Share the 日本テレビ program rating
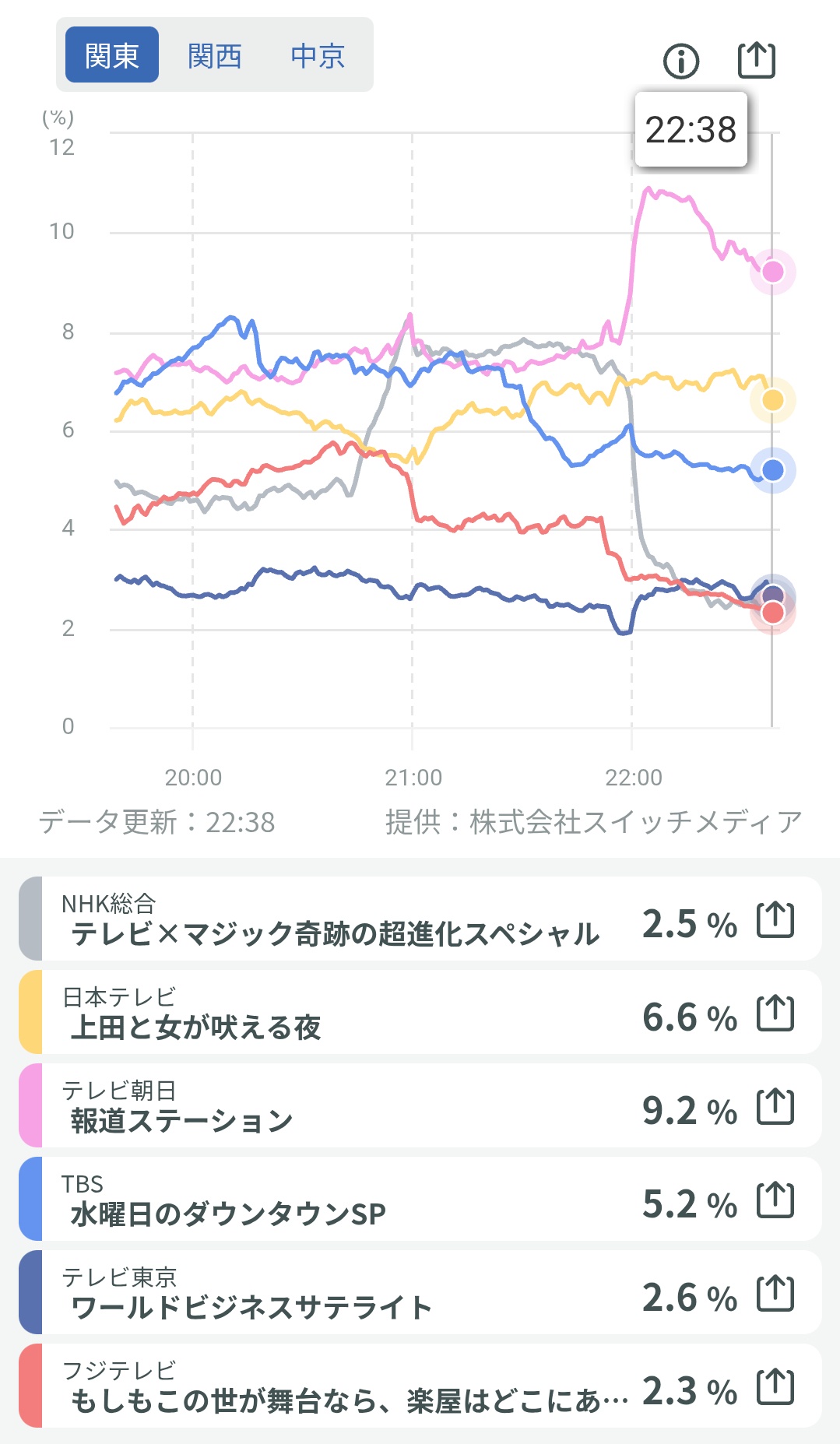Viewport: 840px width, 1444px height. [775, 1014]
